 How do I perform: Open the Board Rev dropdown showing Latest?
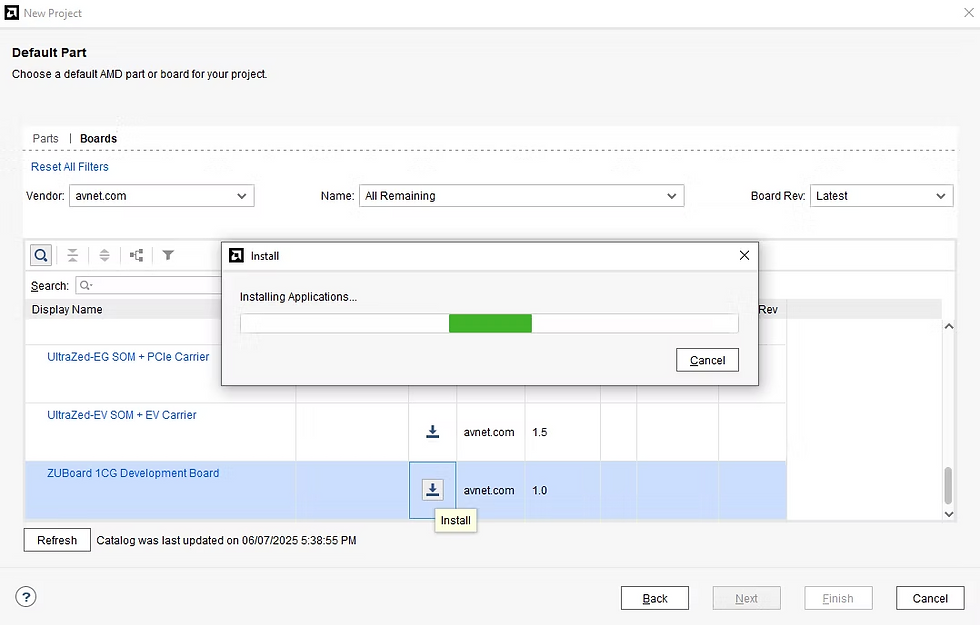(x=881, y=196)
